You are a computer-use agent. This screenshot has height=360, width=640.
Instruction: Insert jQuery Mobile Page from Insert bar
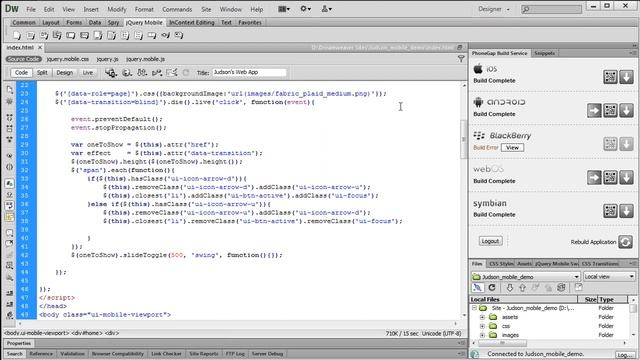pos(17,36)
